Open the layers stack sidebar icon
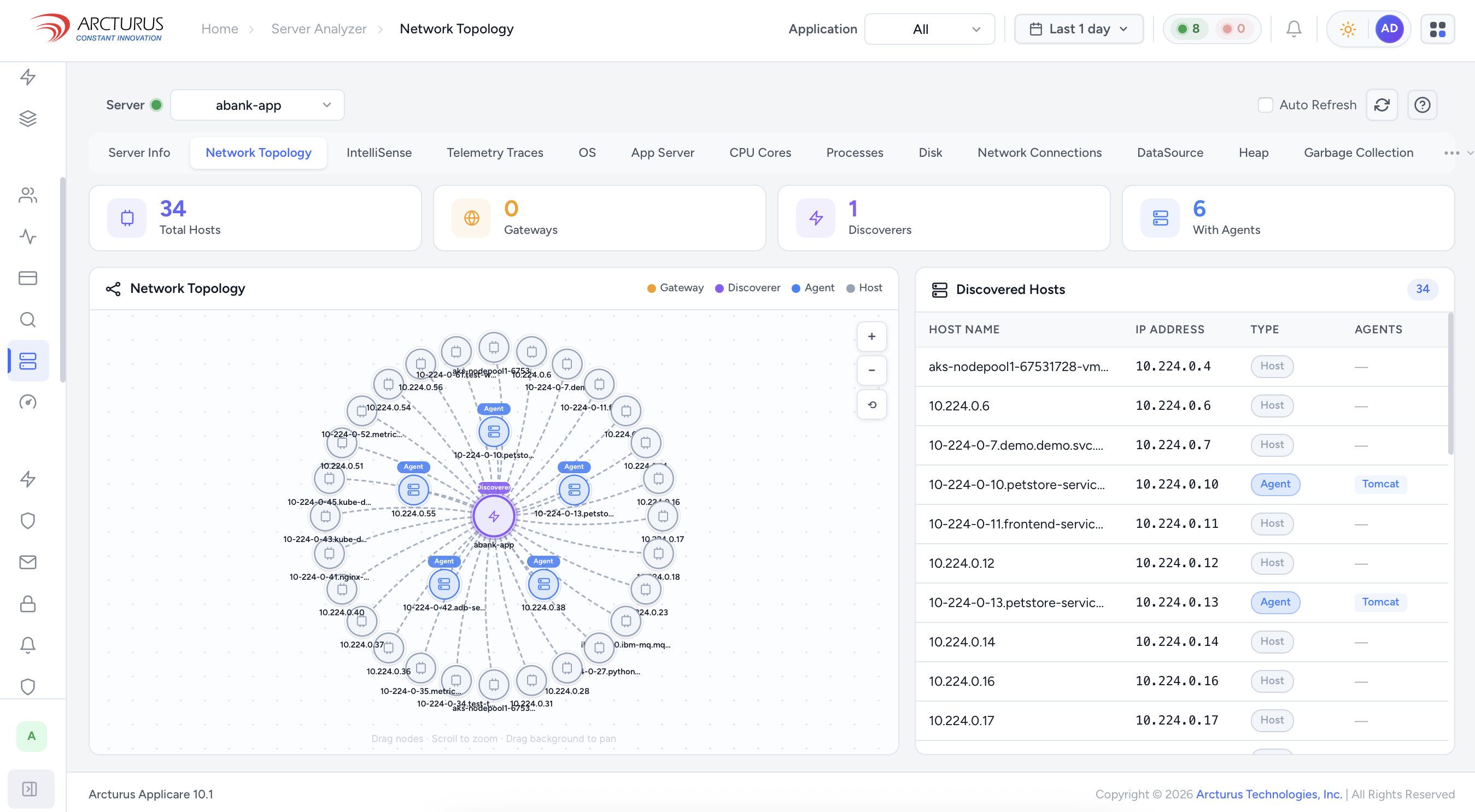 coord(28,119)
